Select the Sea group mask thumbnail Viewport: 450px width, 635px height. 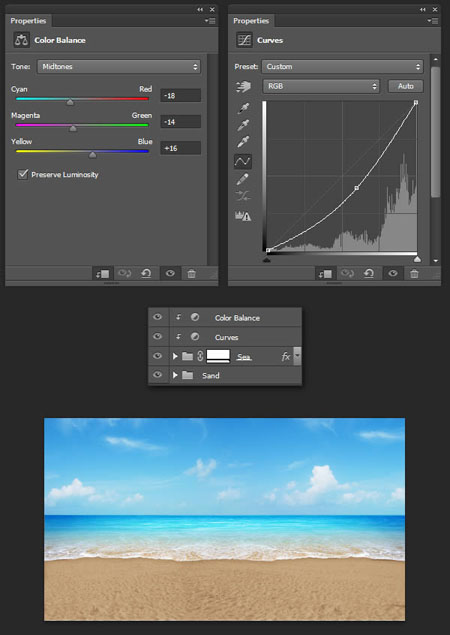coord(218,356)
